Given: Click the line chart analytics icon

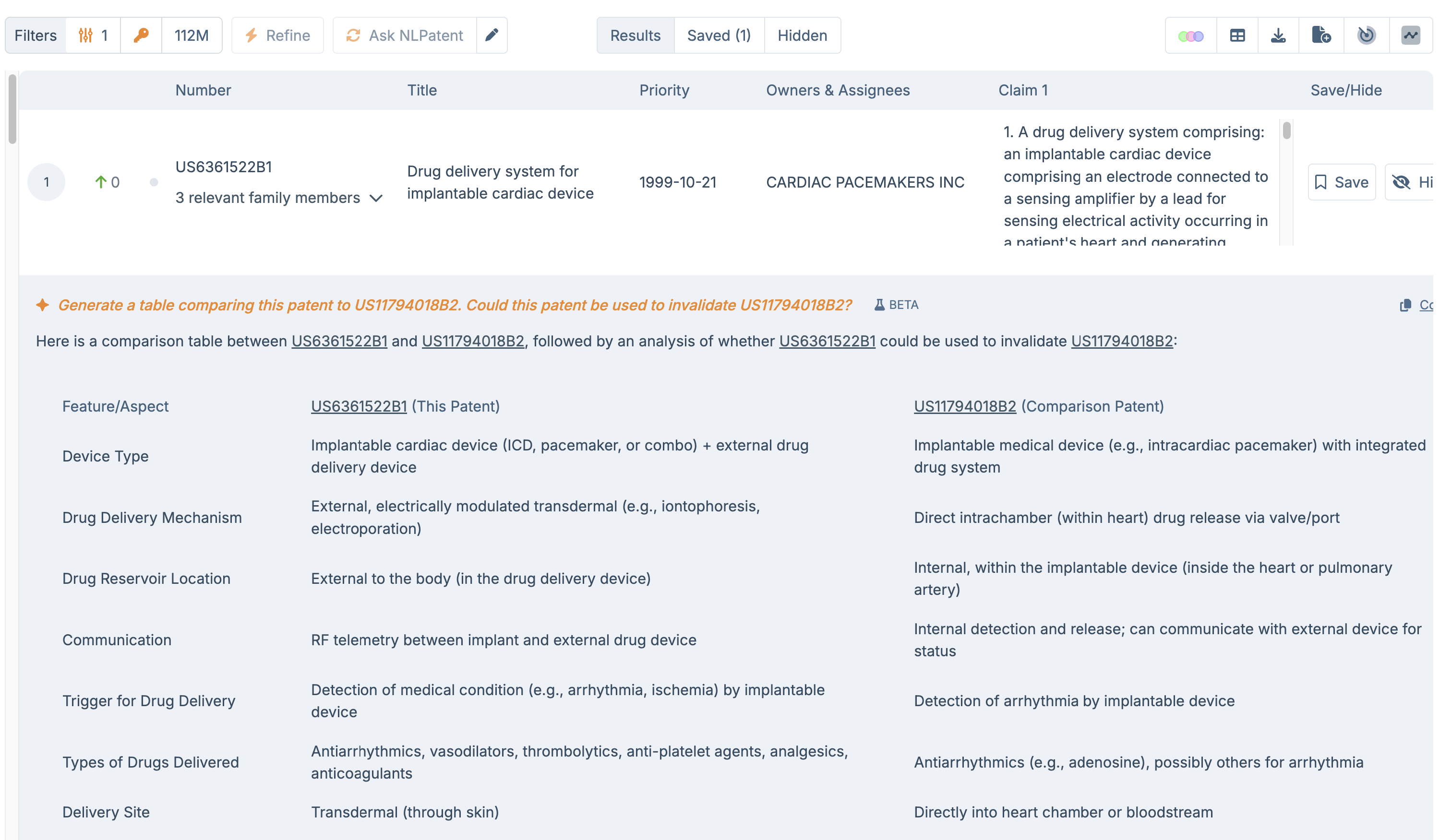Looking at the screenshot, I should tap(1410, 35).
